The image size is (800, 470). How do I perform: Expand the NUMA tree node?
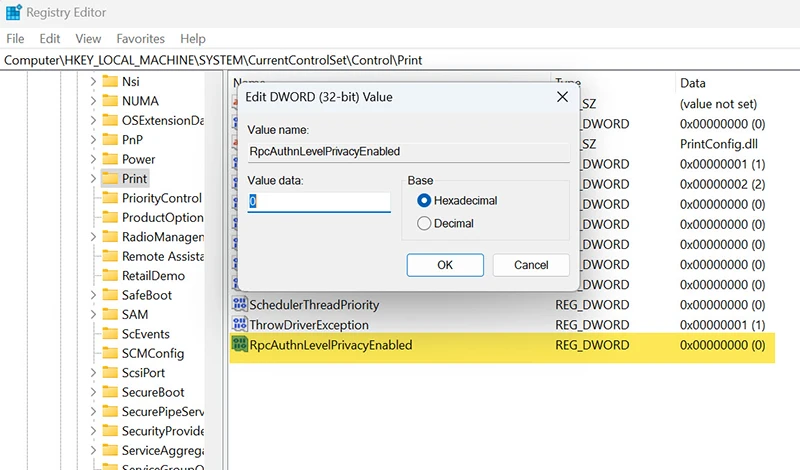click(93, 101)
